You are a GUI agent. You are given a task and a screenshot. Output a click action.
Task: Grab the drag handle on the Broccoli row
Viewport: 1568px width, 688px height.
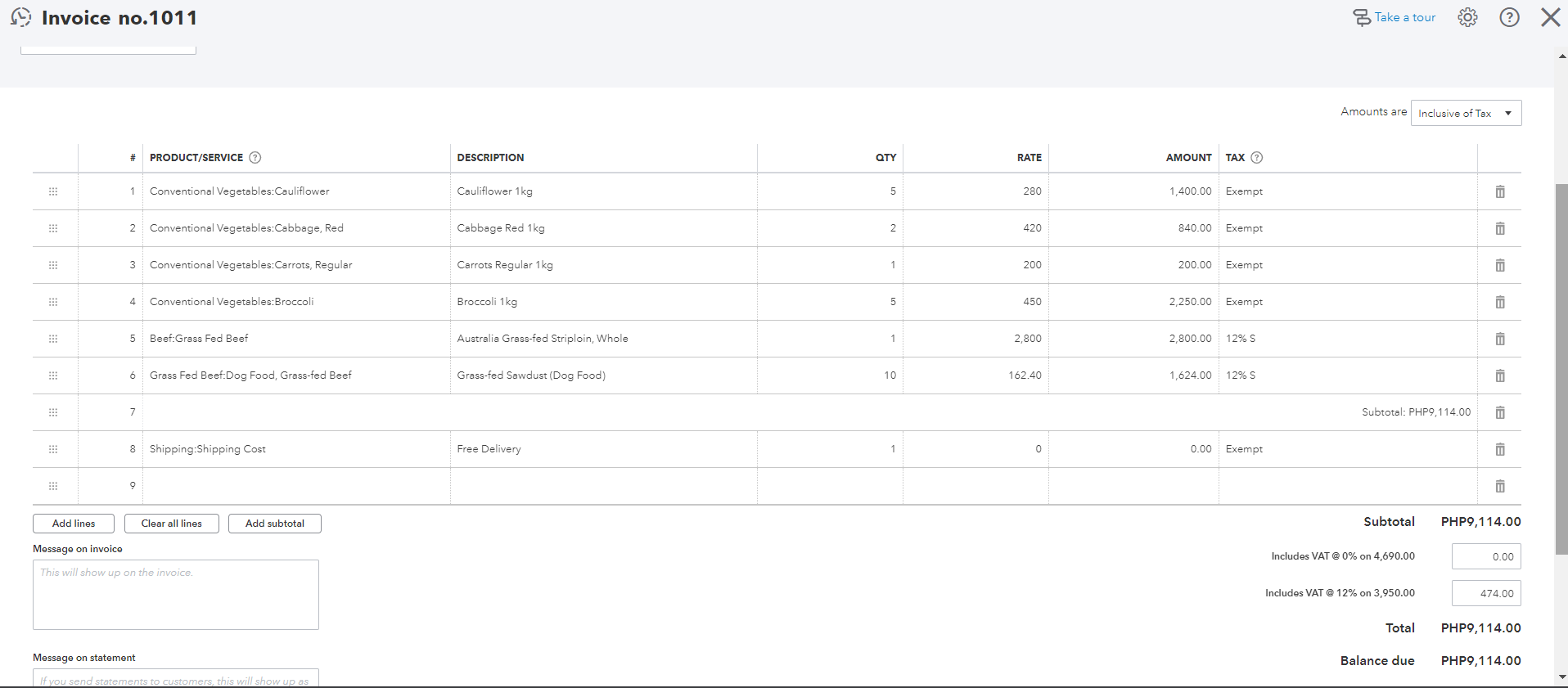[x=53, y=302]
